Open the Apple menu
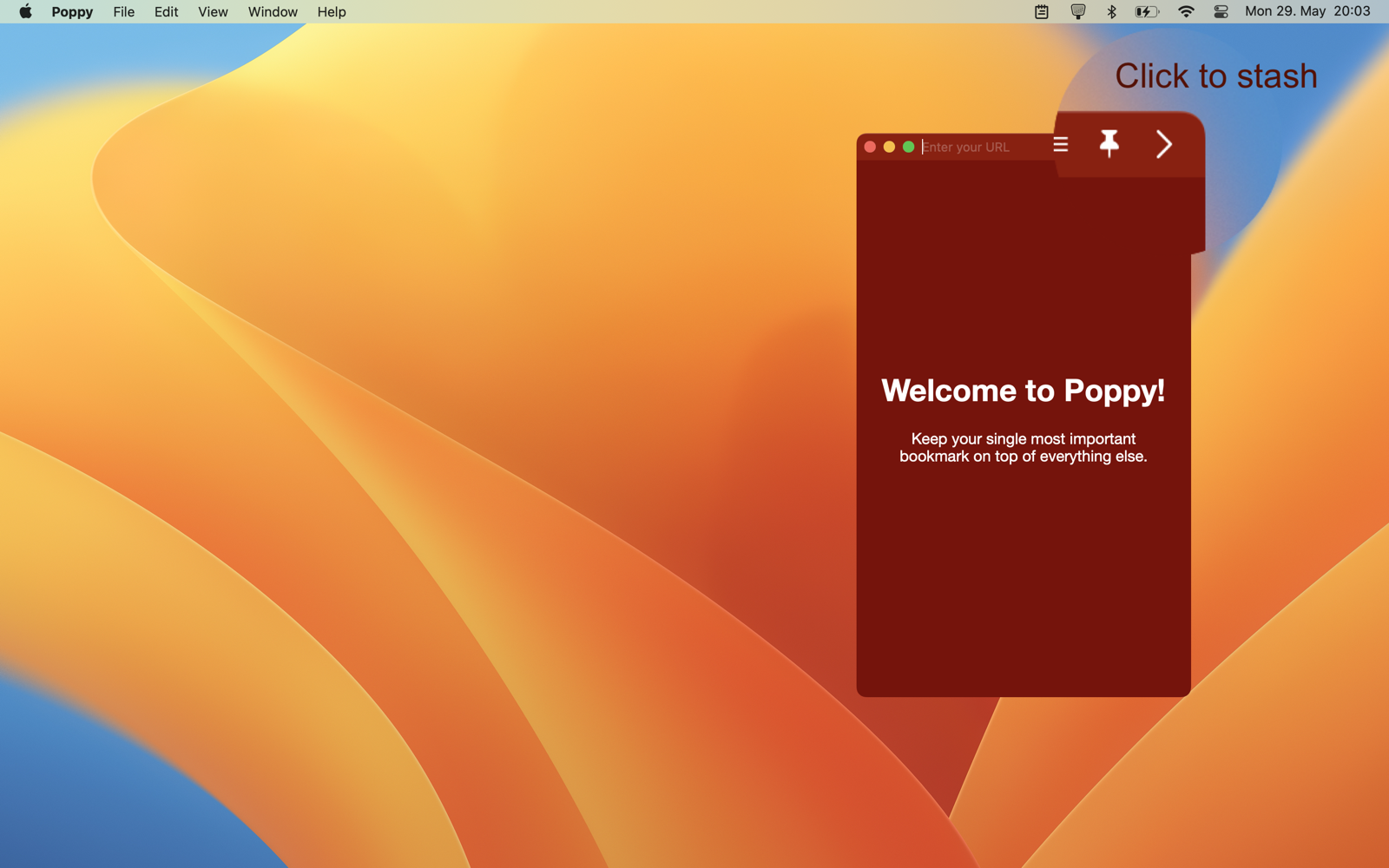 25,11
